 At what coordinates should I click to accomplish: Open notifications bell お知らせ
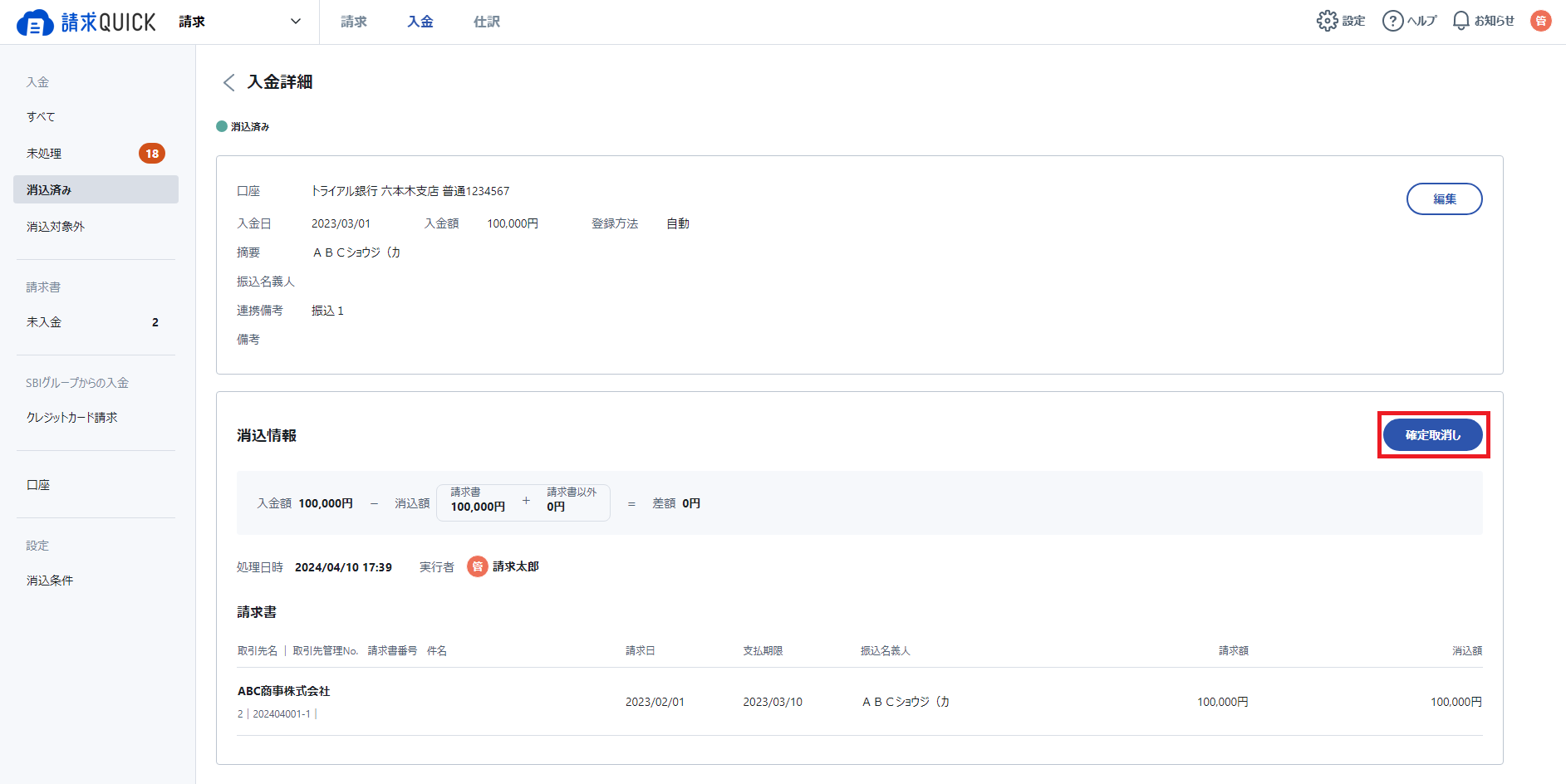(x=1483, y=21)
